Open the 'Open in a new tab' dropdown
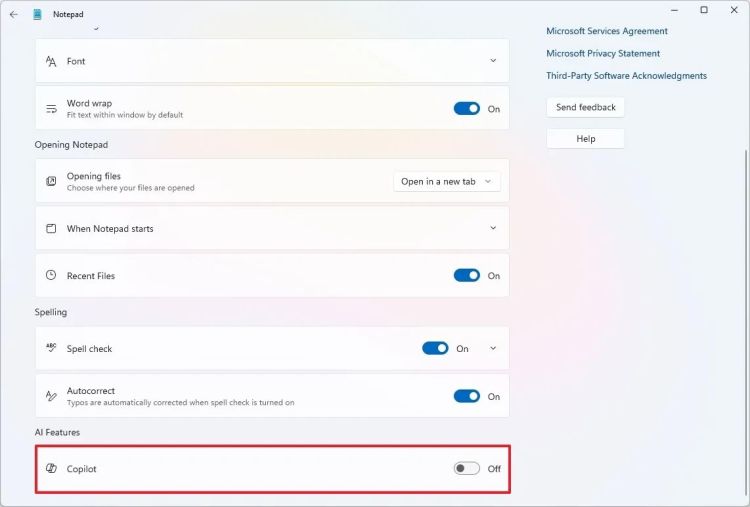 [x=446, y=182]
